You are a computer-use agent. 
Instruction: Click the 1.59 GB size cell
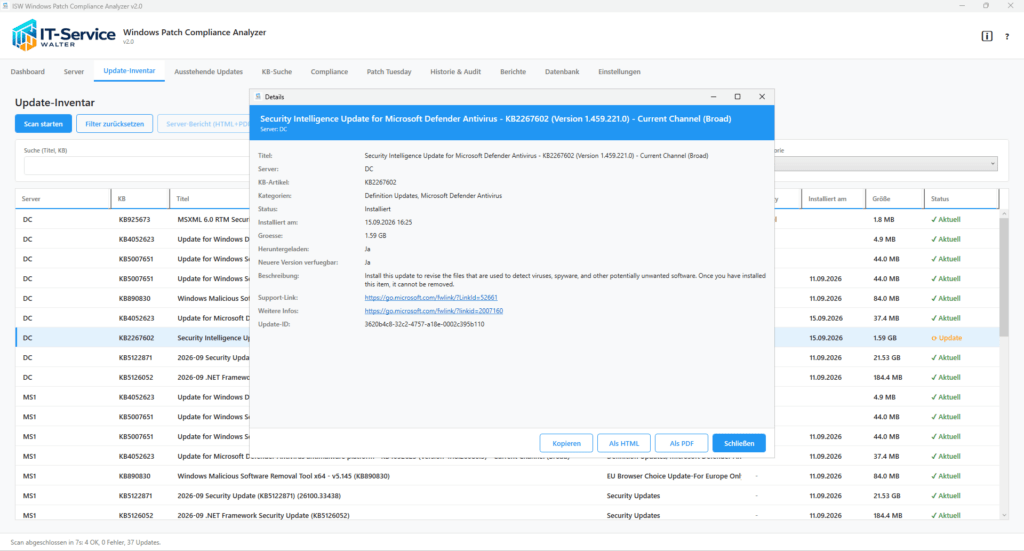click(884, 338)
